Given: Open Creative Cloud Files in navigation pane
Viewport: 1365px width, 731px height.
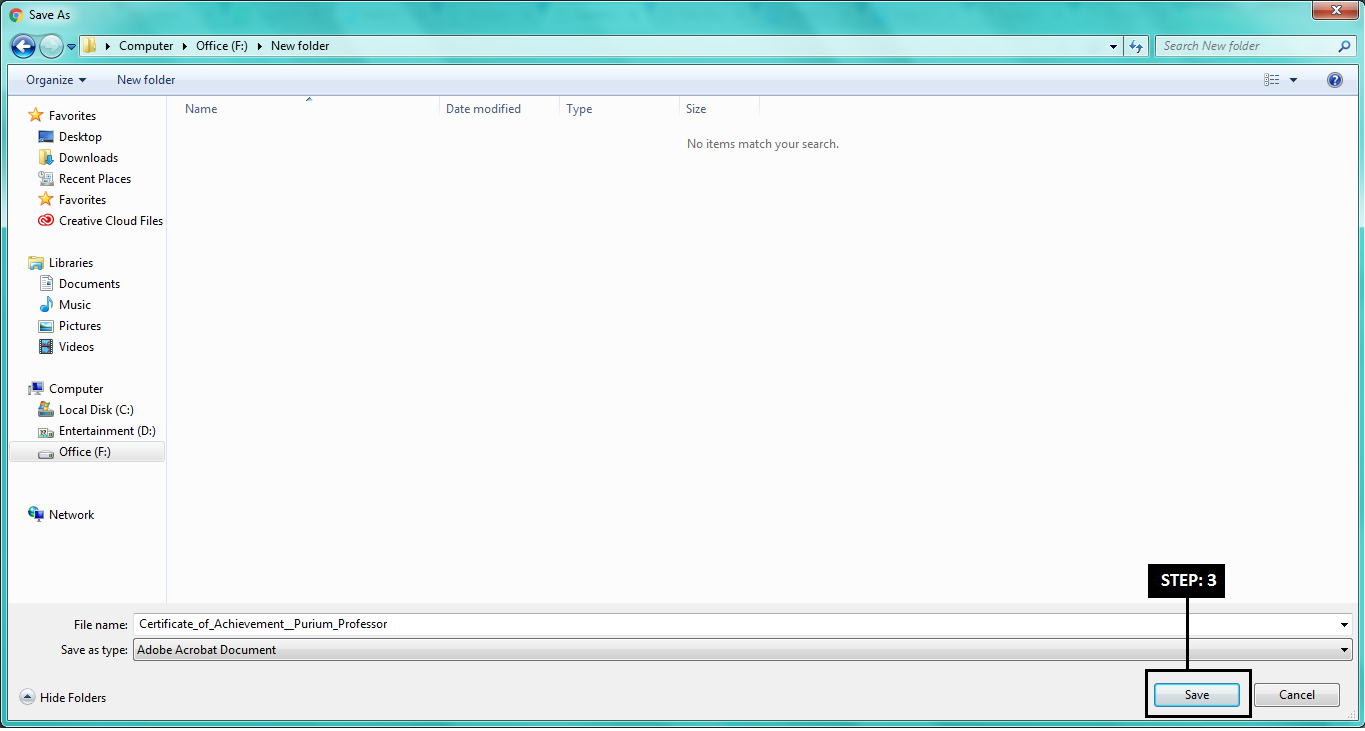Looking at the screenshot, I should pos(111,221).
